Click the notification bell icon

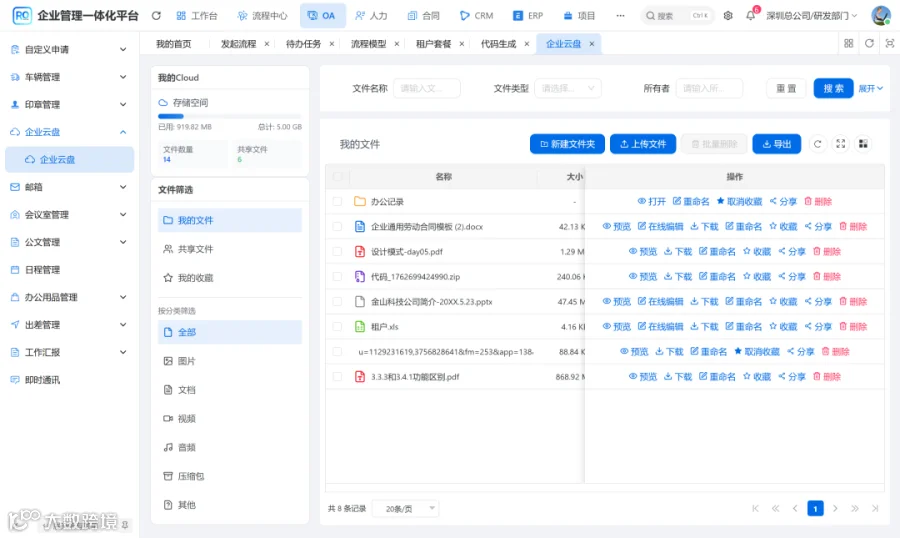click(750, 16)
